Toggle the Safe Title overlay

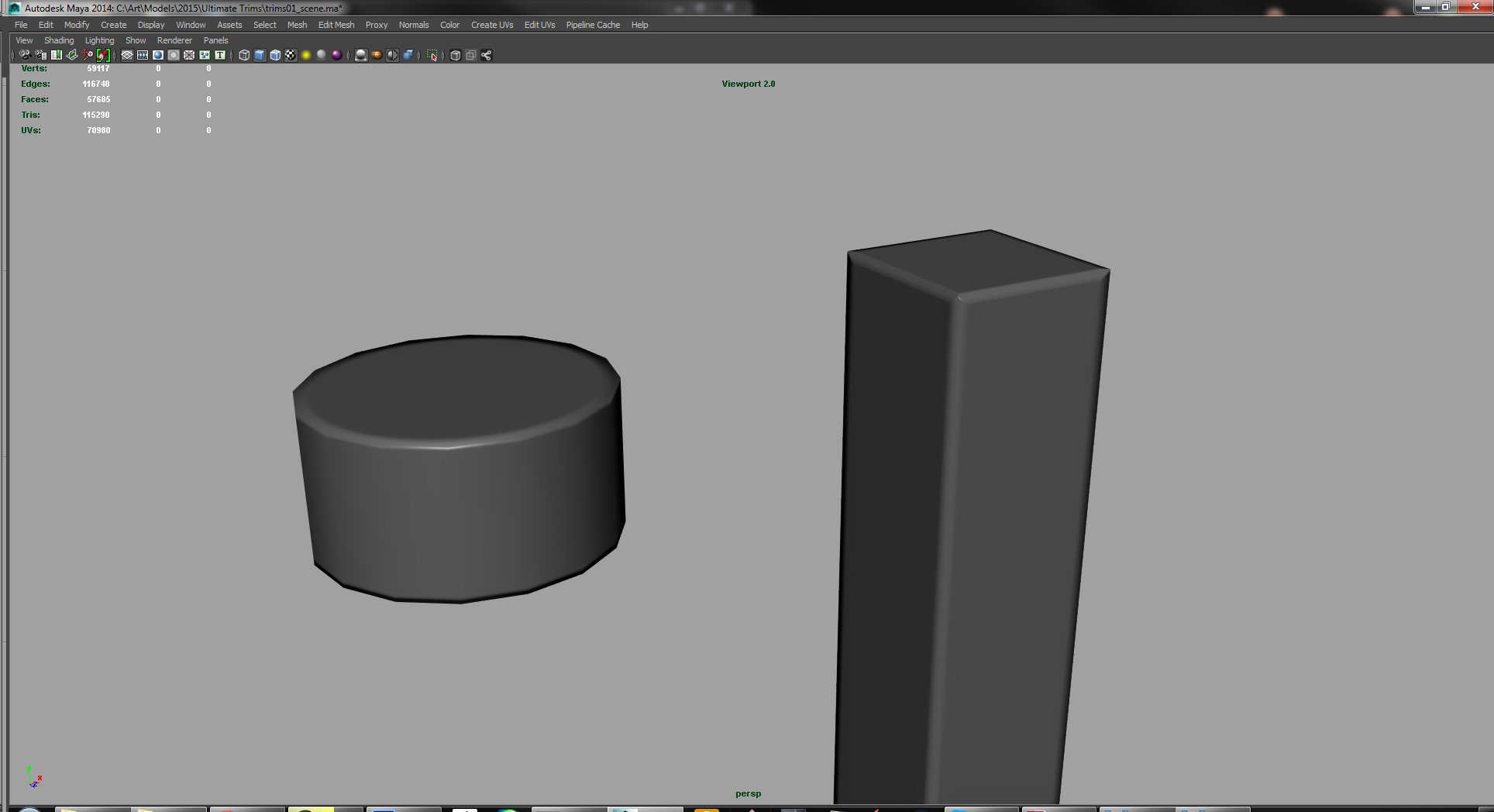click(x=220, y=55)
